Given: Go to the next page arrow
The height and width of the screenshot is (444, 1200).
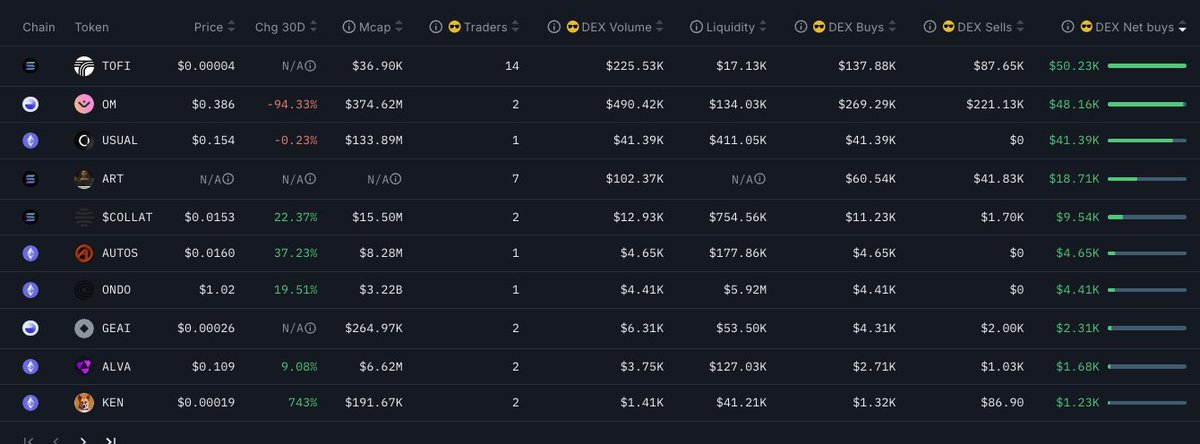Looking at the screenshot, I should click(x=83, y=440).
